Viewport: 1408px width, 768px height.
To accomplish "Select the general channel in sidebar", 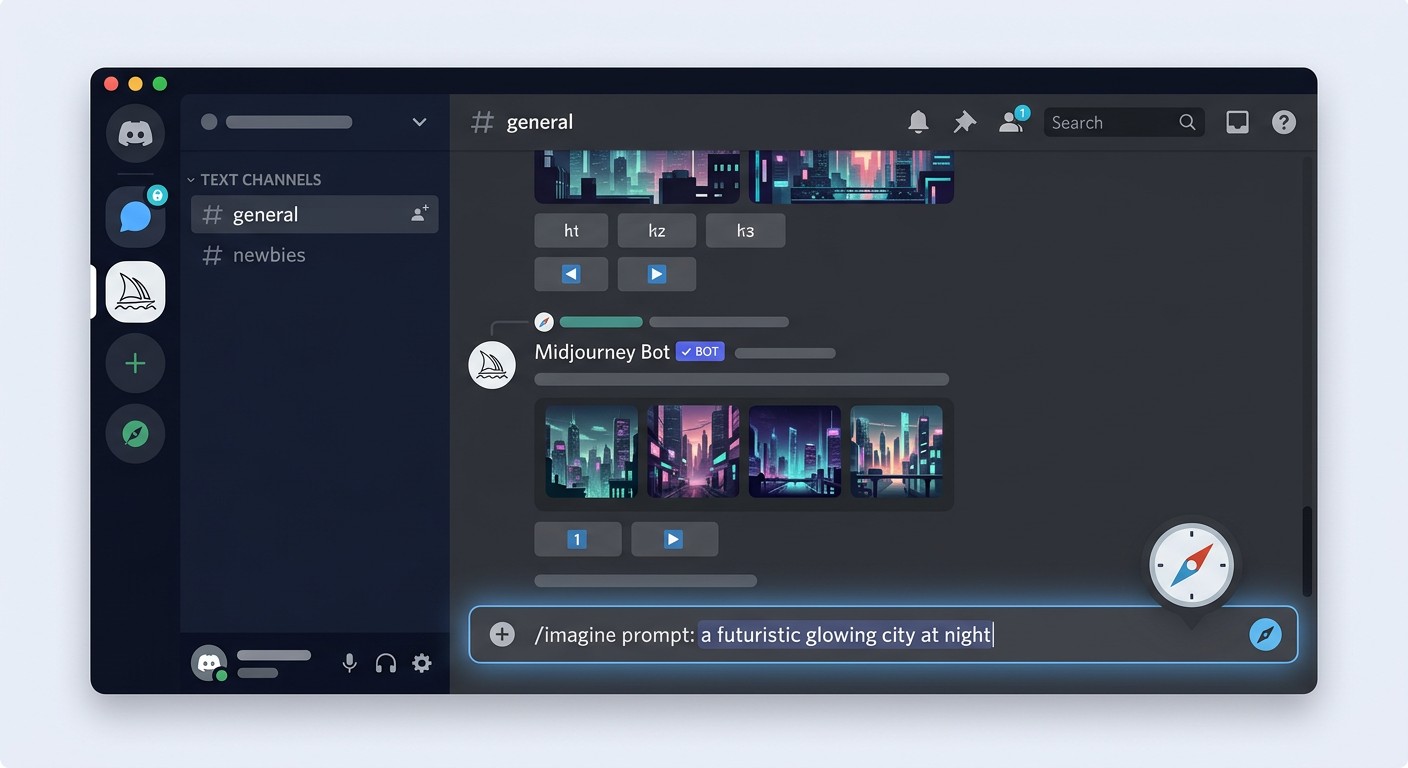I will click(x=314, y=214).
